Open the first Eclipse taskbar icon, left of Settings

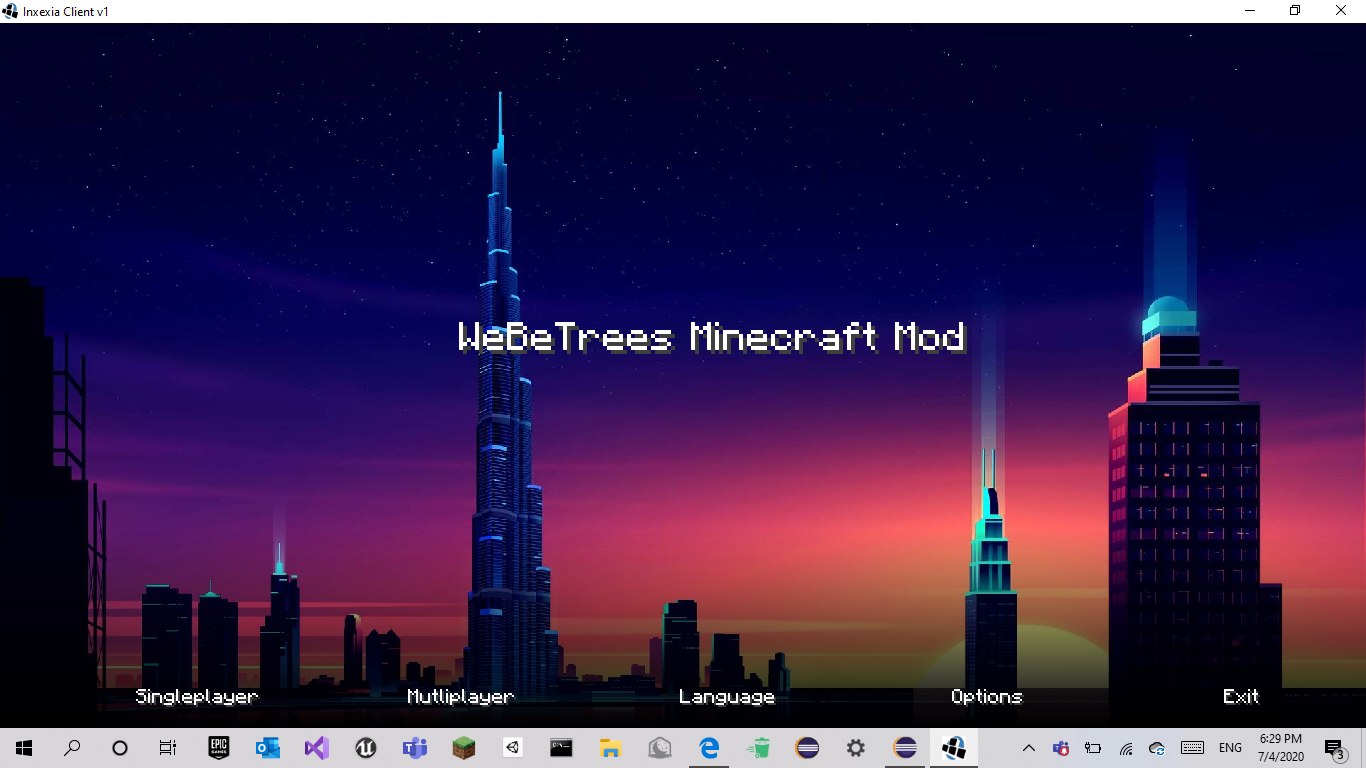pos(807,748)
